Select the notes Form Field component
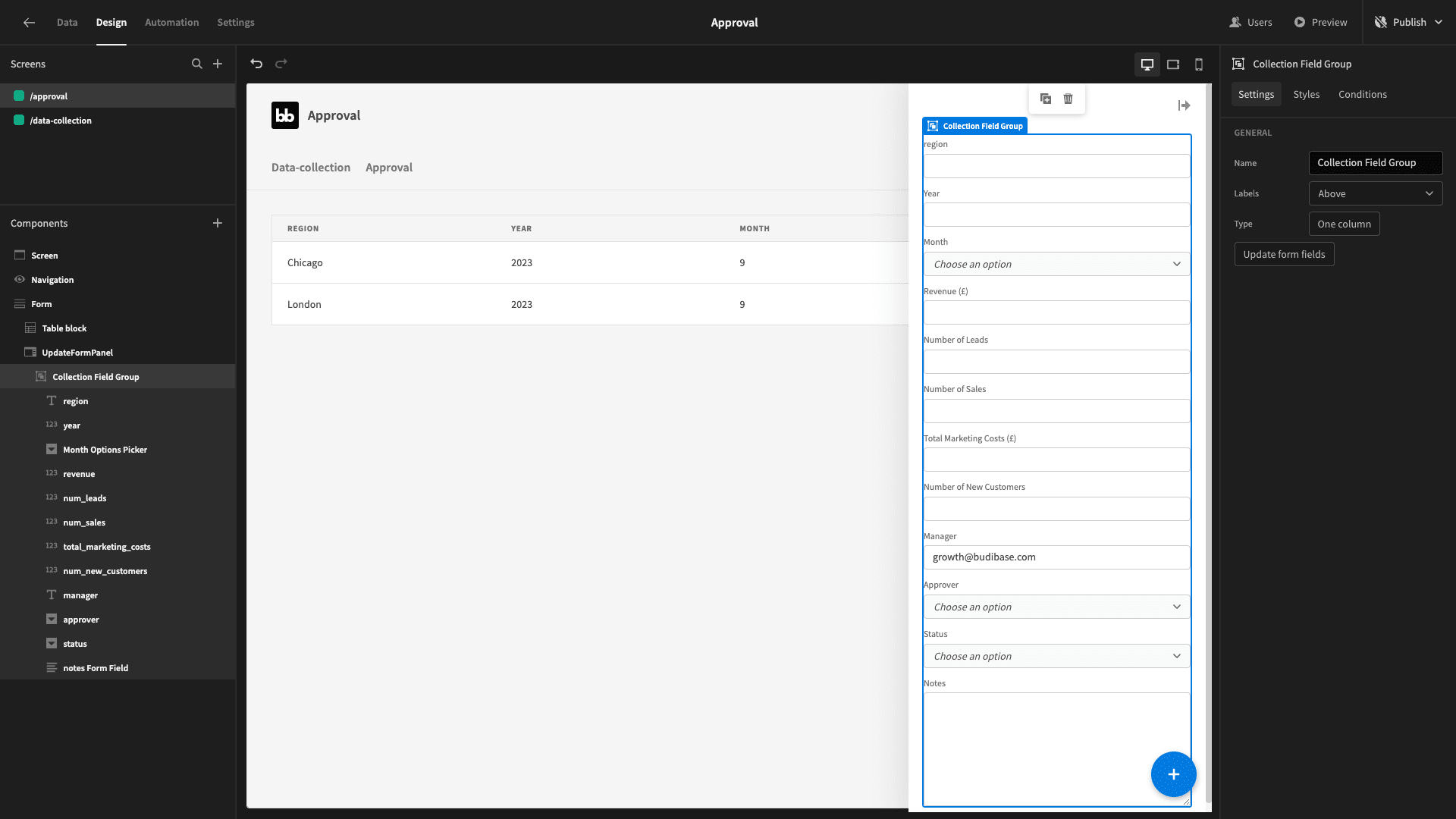 pyautogui.click(x=118, y=668)
